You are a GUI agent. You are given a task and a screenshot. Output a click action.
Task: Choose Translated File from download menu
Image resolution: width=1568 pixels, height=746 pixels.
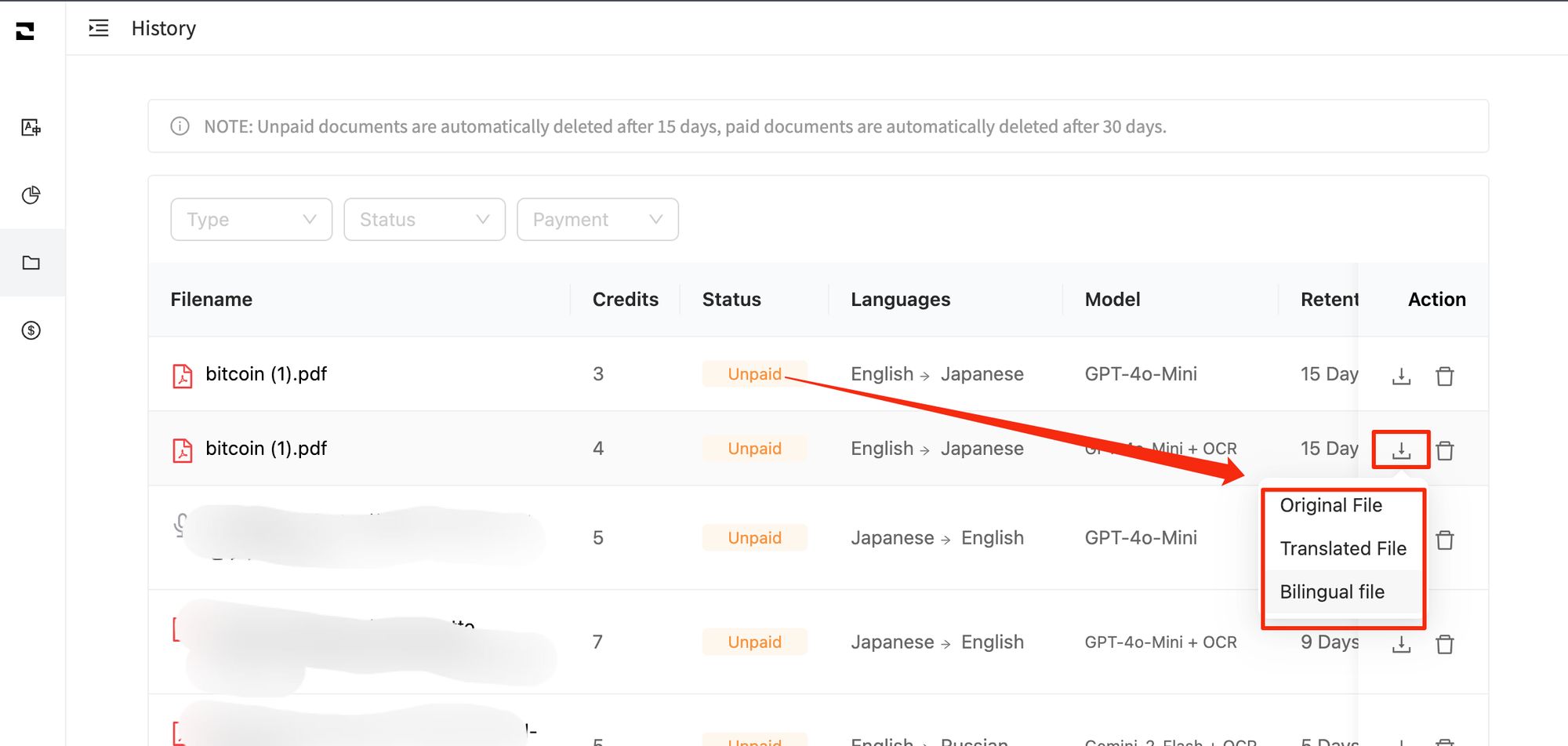coord(1342,548)
